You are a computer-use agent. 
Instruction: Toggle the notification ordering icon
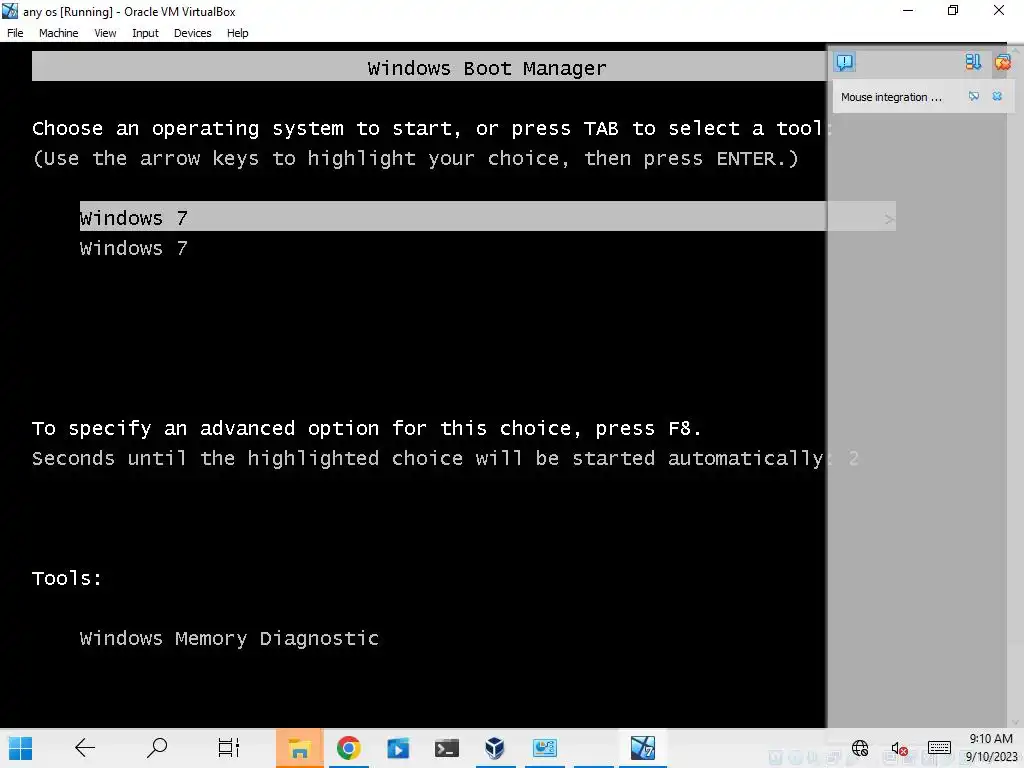click(x=973, y=62)
